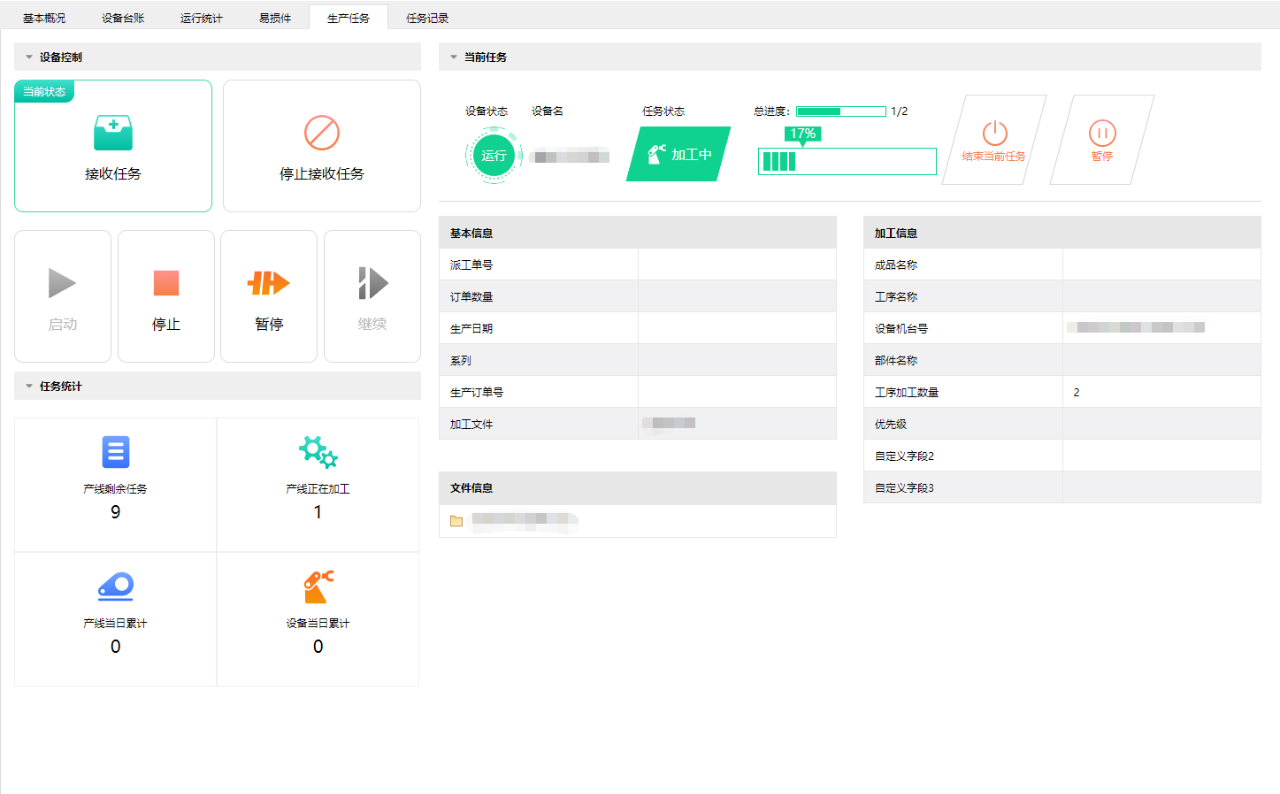Click the 停止接收任务 prohibition icon
The image size is (1280, 794).
point(321,133)
